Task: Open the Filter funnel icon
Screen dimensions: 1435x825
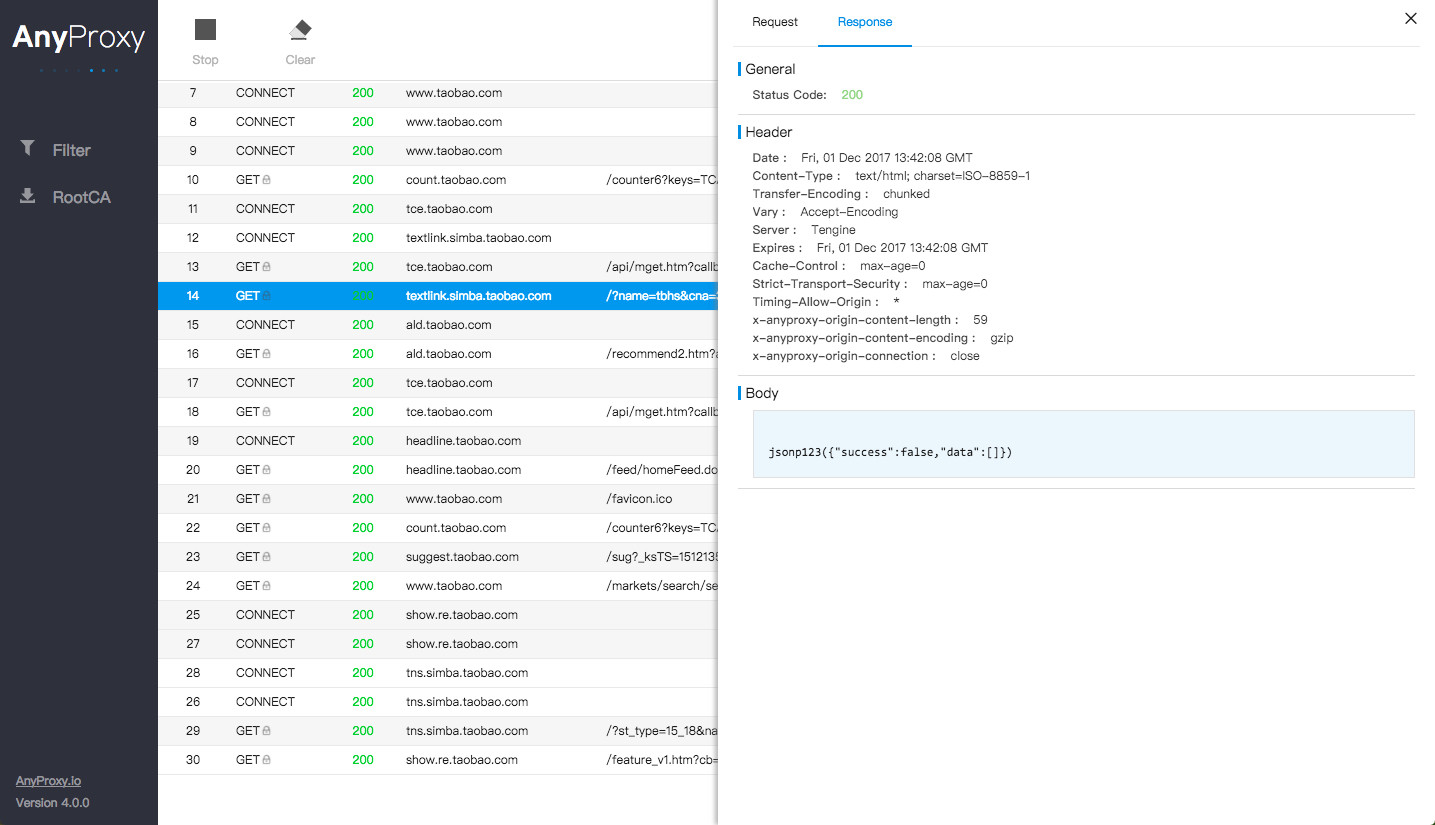Action: click(x=28, y=148)
